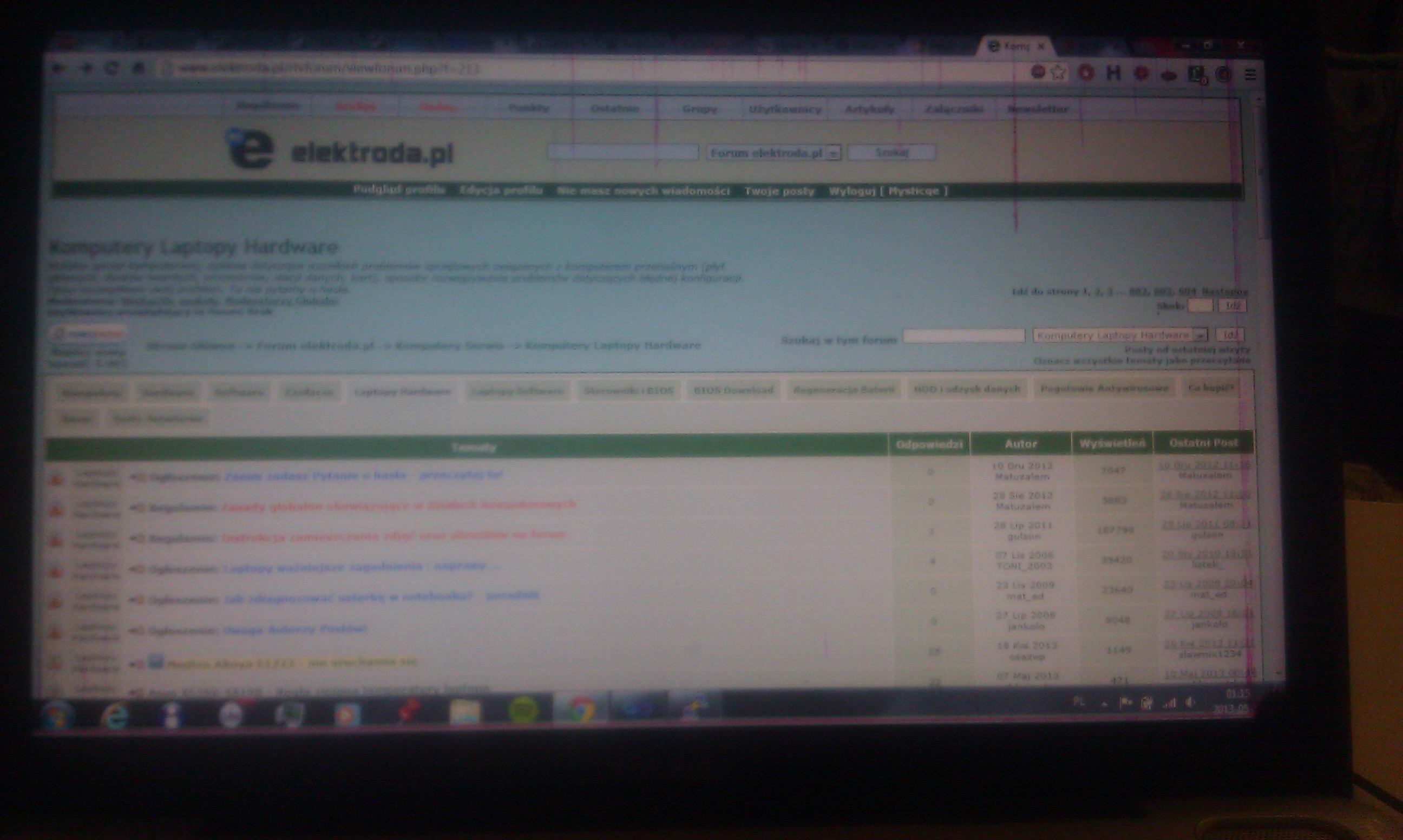Click 'Oznacz wszystkie tematy jako przeczytane' link

coord(1142,360)
